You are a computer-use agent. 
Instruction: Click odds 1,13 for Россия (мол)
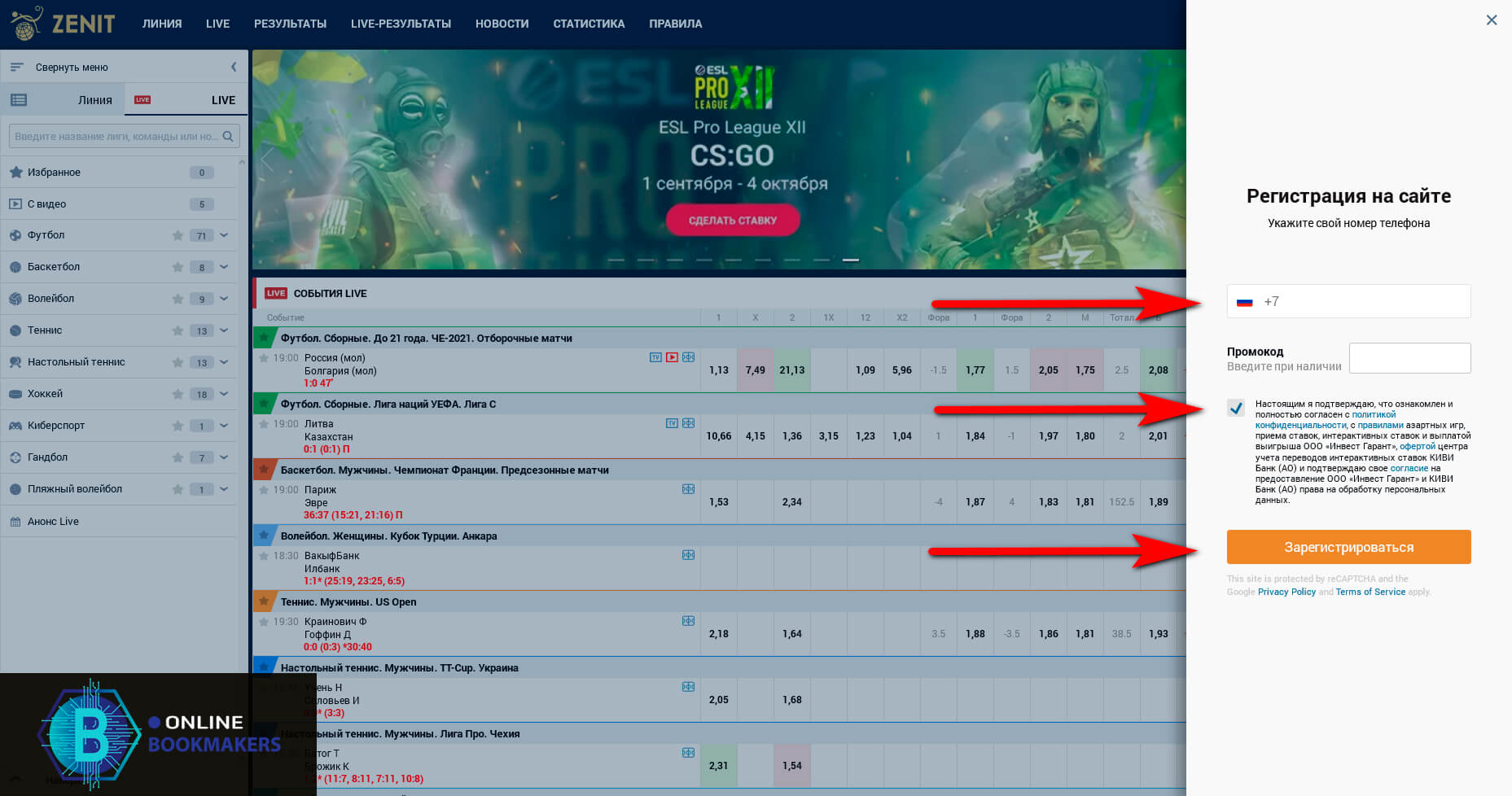[718, 370]
